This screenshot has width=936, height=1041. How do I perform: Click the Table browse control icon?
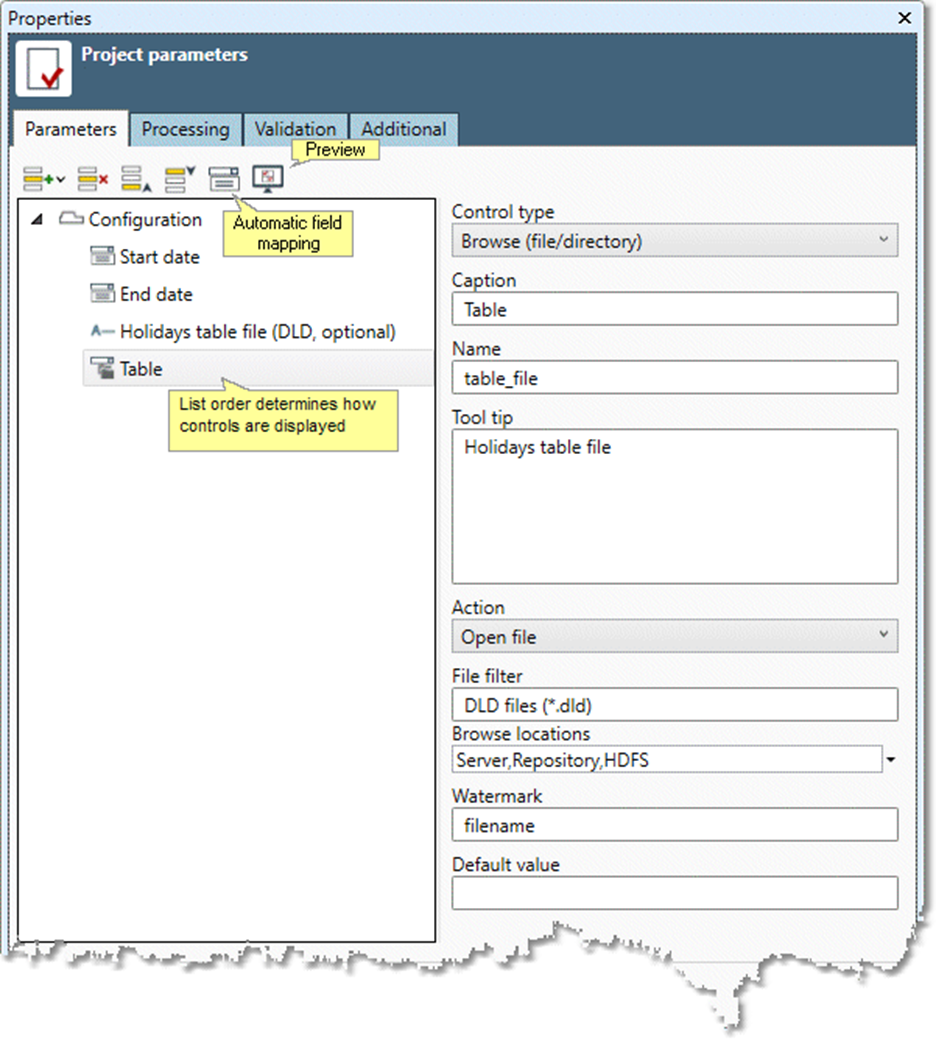coord(103,368)
